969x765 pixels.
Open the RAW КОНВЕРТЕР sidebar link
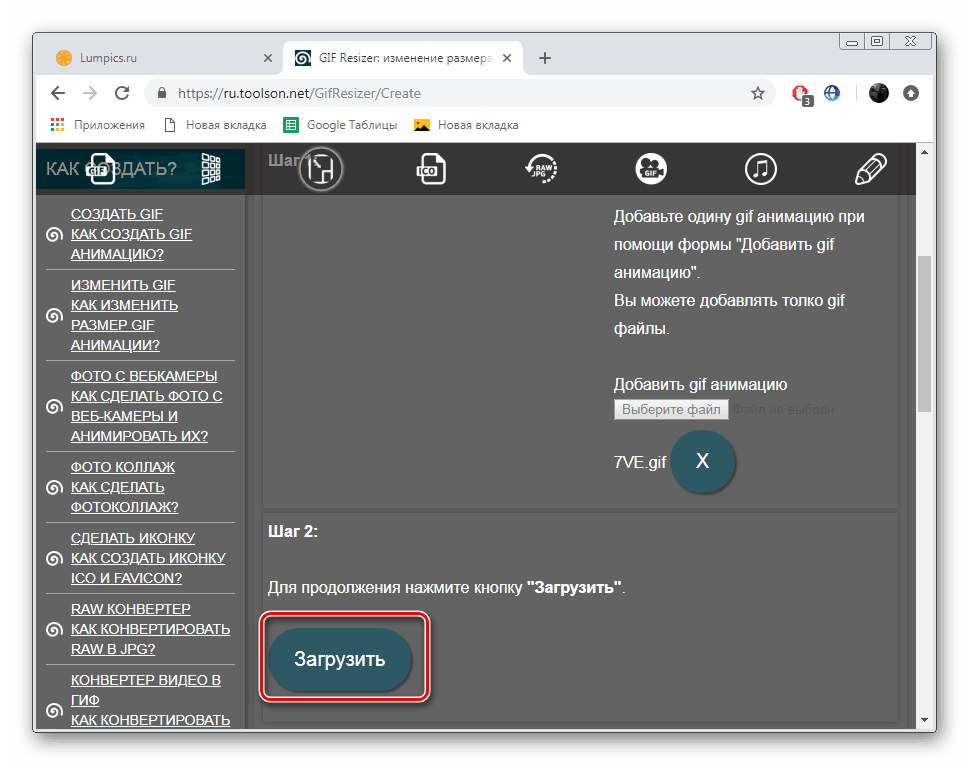tap(130, 609)
